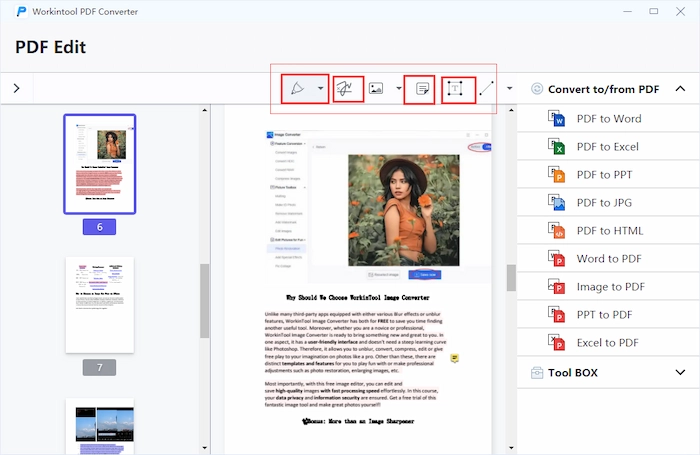The width and height of the screenshot is (700, 455).
Task: Click the document view scrollbar handle
Action: [x=511, y=278]
